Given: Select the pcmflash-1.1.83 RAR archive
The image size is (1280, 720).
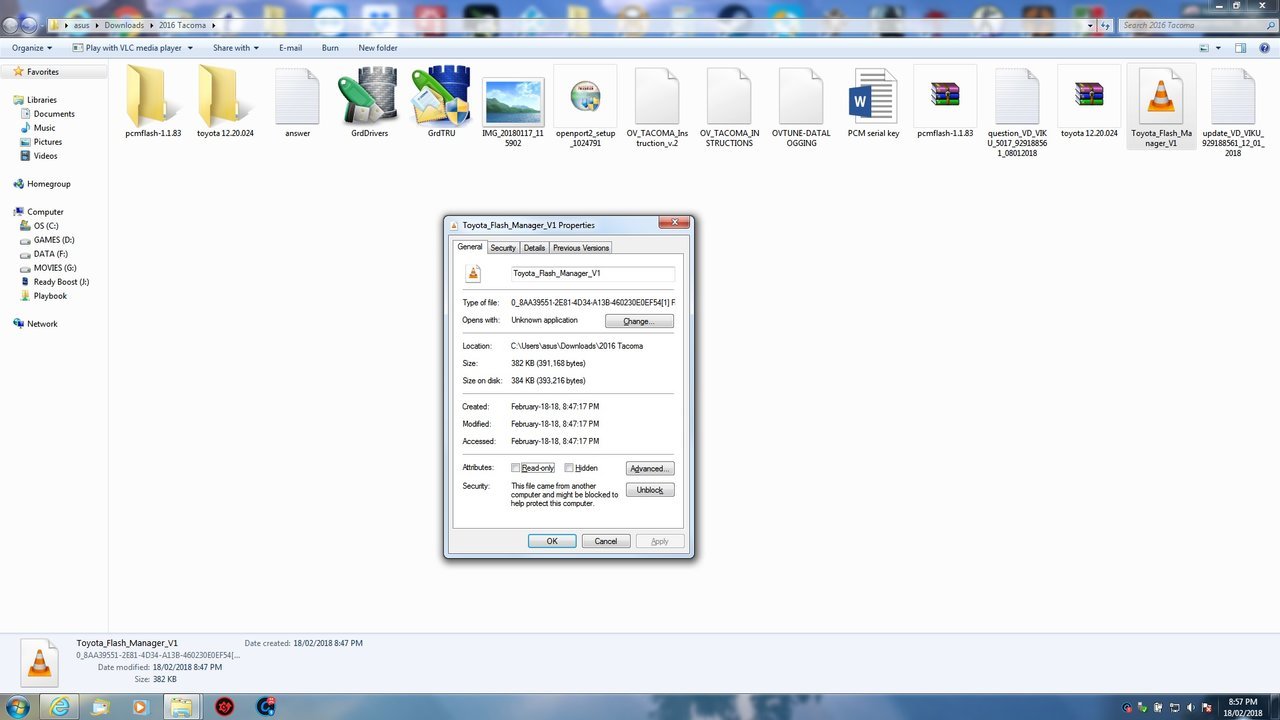Looking at the screenshot, I should point(945,96).
